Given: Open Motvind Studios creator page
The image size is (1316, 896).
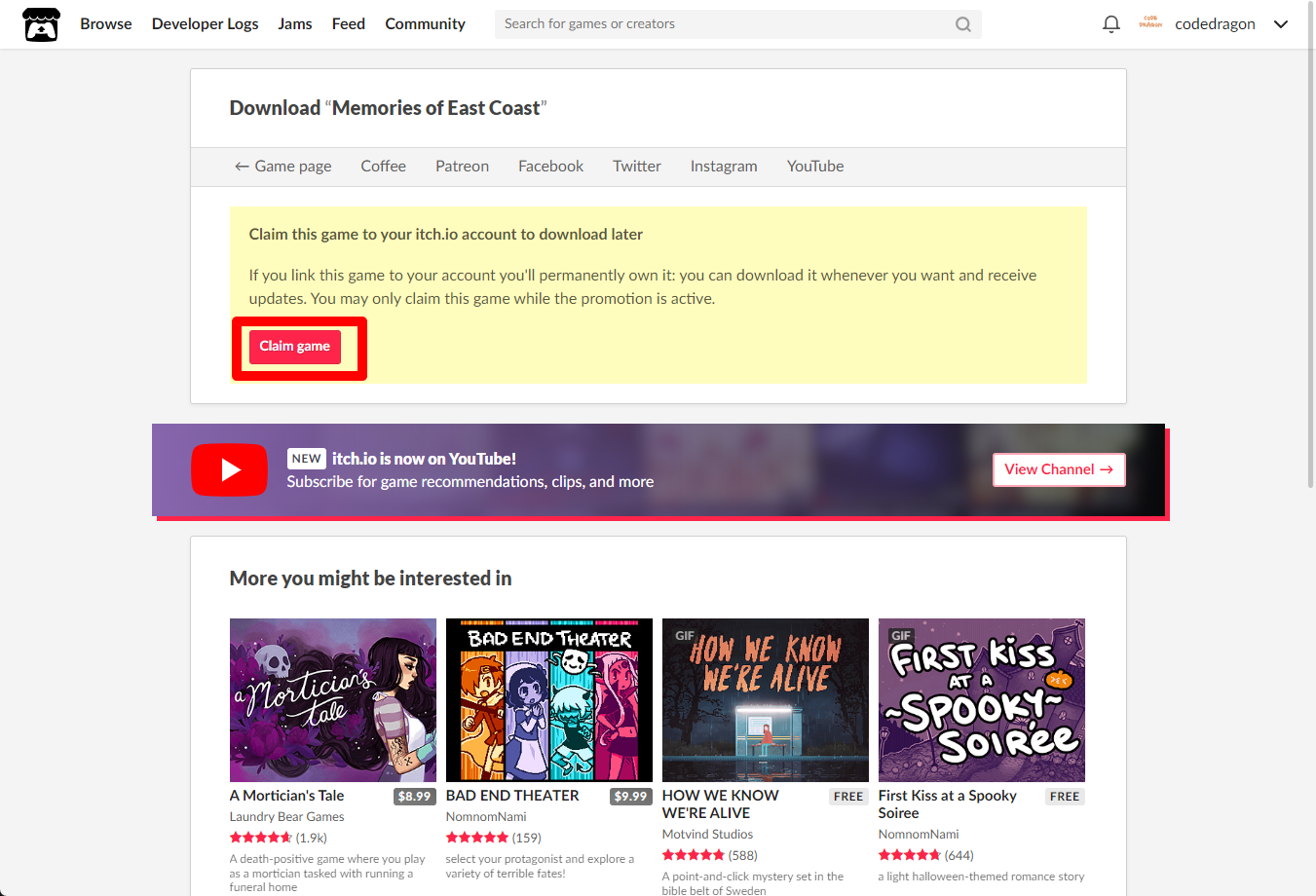Looking at the screenshot, I should pyautogui.click(x=708, y=835).
